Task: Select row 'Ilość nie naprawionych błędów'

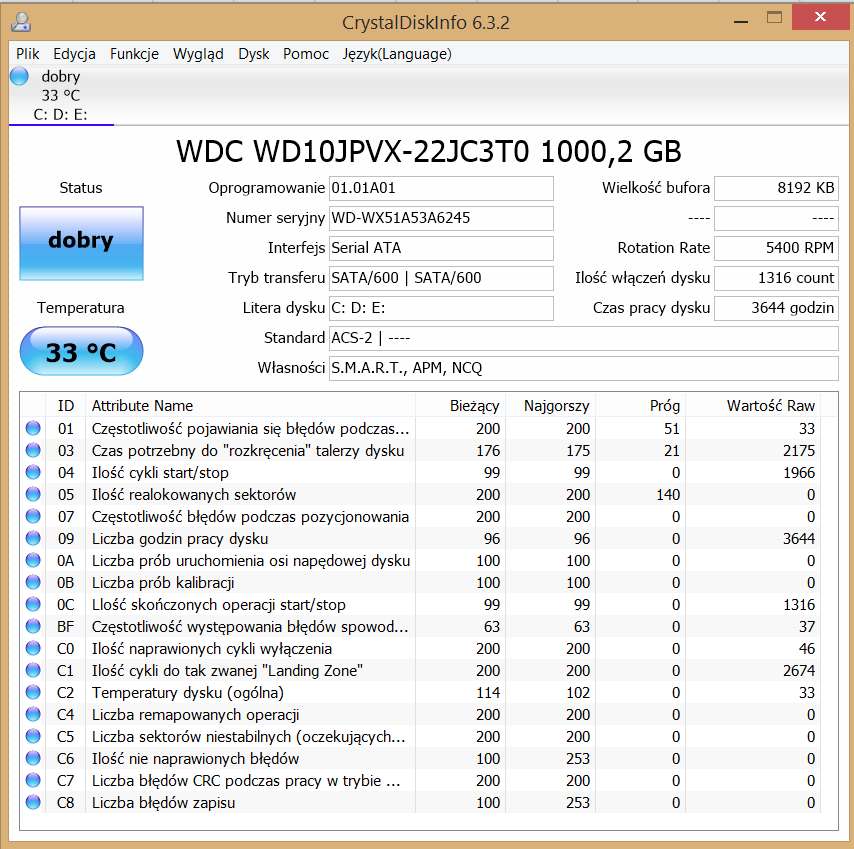Action: tap(420, 759)
